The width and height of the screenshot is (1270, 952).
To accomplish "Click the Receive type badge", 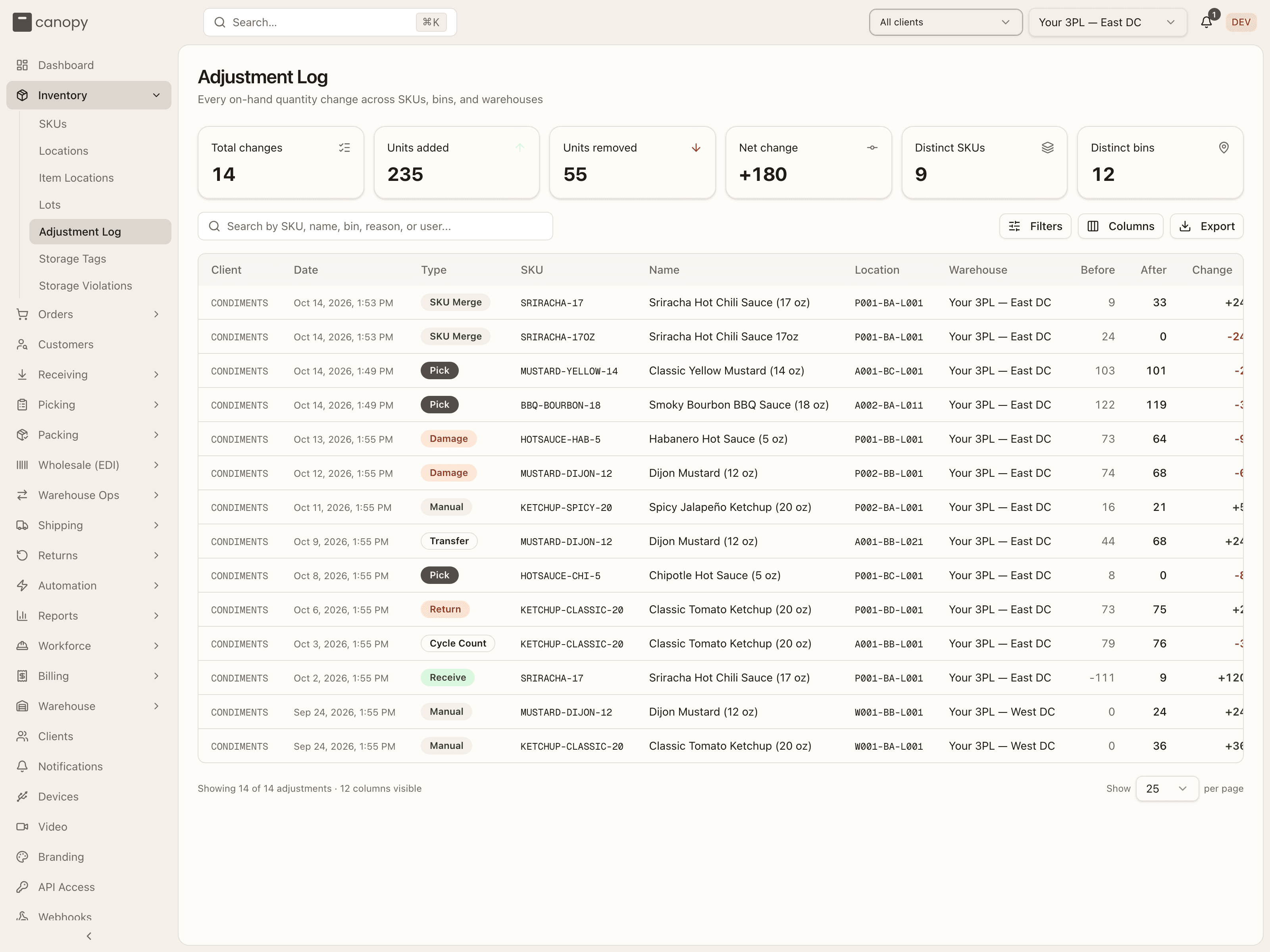I will coord(448,677).
